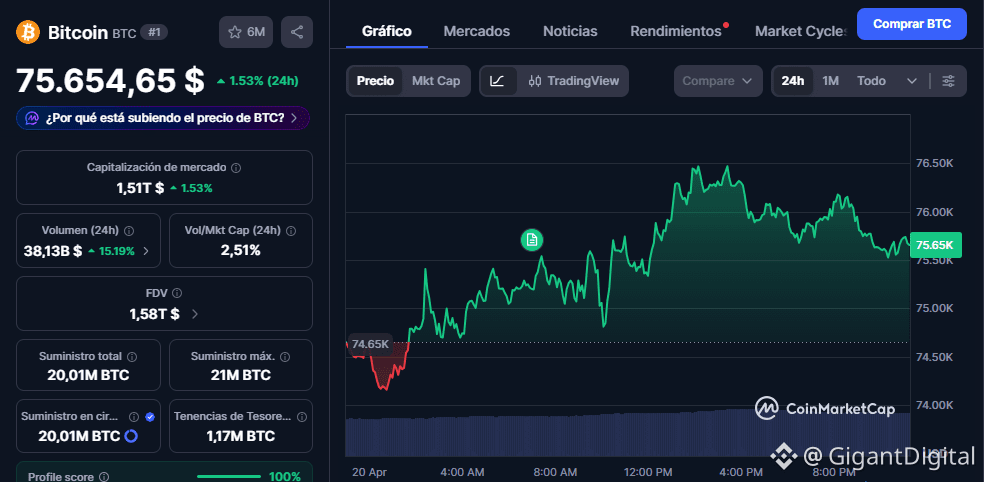Click the AI chat icon in price question

(32, 117)
